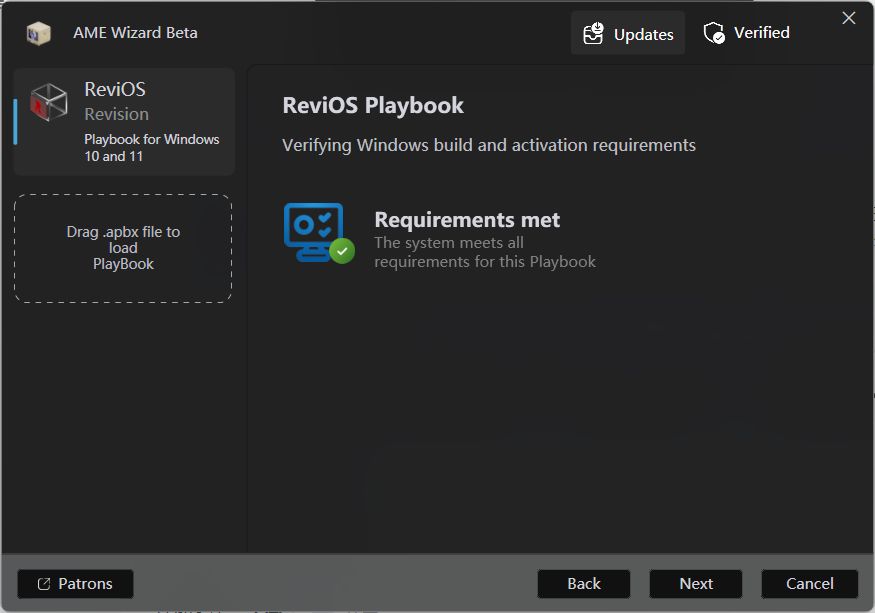Click the ReviOS cube icon
875x613 pixels.
click(x=49, y=102)
